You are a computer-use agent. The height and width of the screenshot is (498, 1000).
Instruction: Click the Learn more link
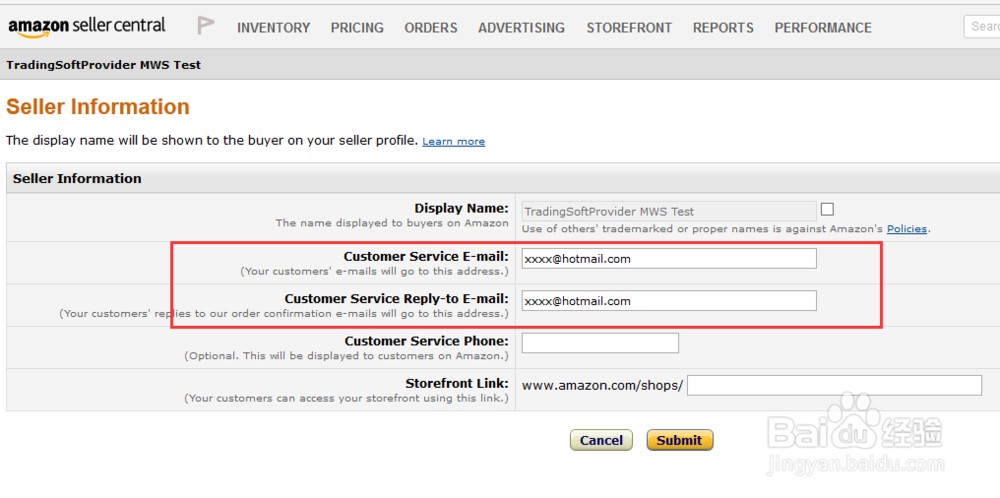pyautogui.click(x=453, y=142)
